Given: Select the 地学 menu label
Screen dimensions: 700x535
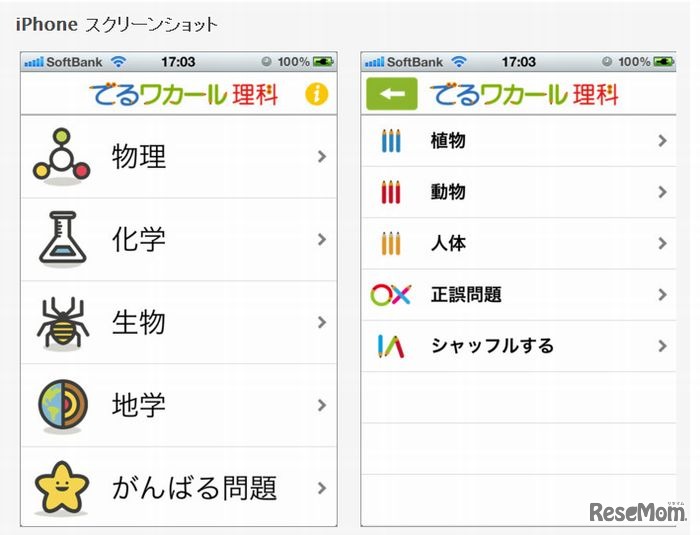Looking at the screenshot, I should pos(139,405).
